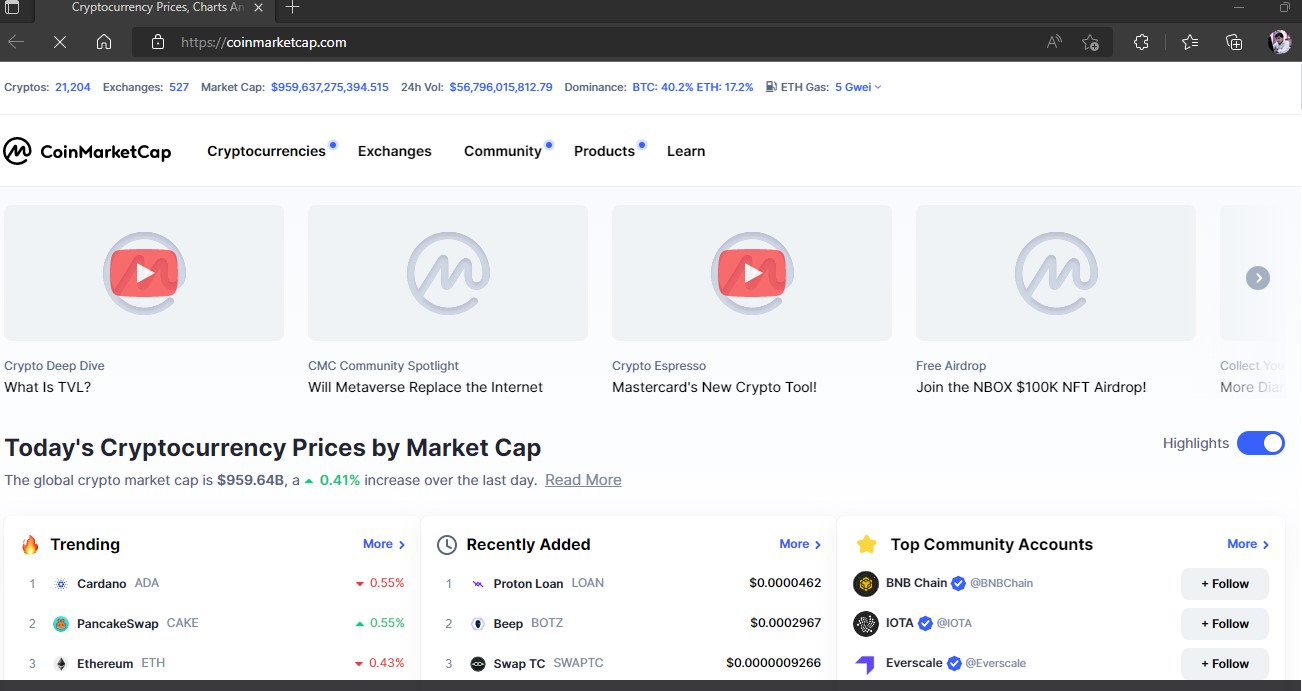Screen dimensions: 1302x691
Task: Click the PancakeSwap coin icon
Action: pyautogui.click(x=60, y=623)
